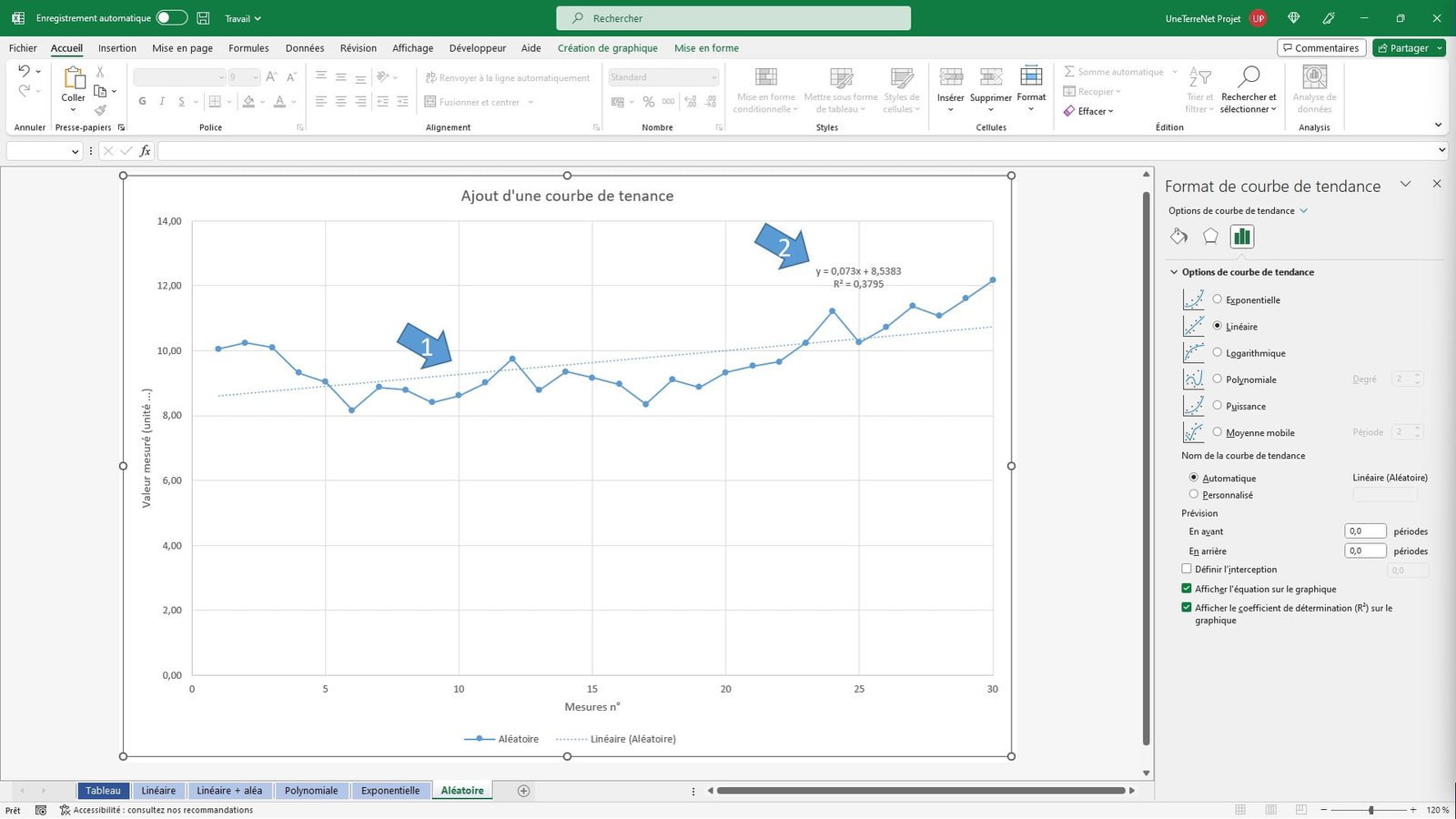Click the Insérer cells icon in the ribbon

click(950, 78)
